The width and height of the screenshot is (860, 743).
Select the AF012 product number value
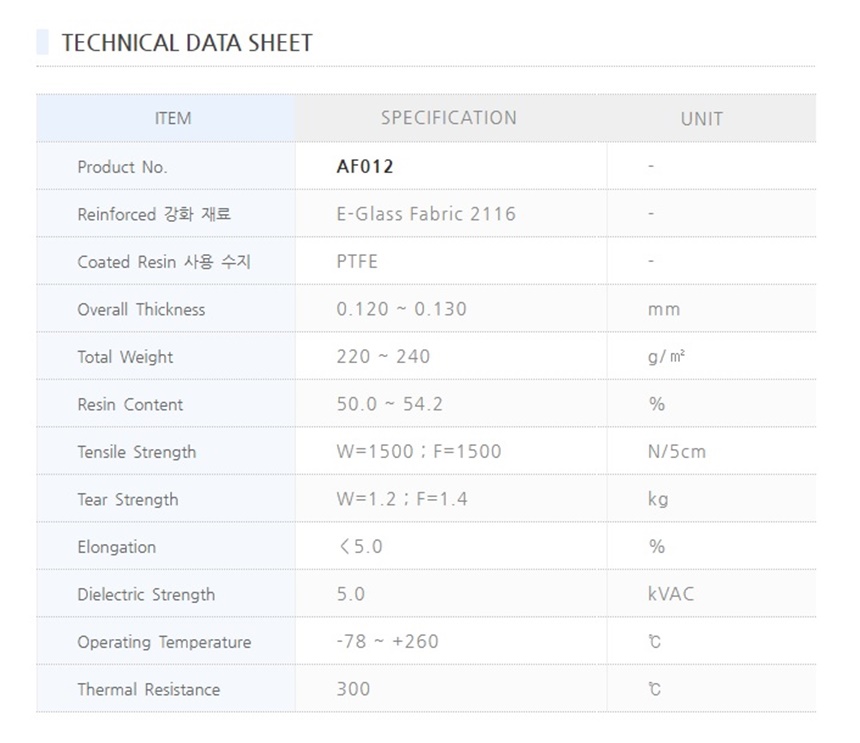pos(365,167)
